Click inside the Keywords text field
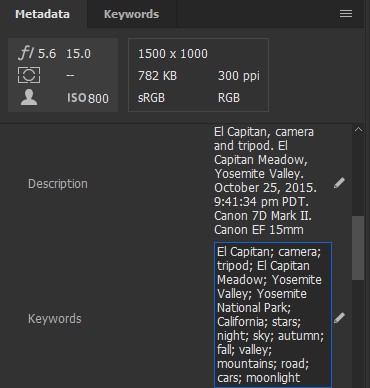 (x=273, y=315)
